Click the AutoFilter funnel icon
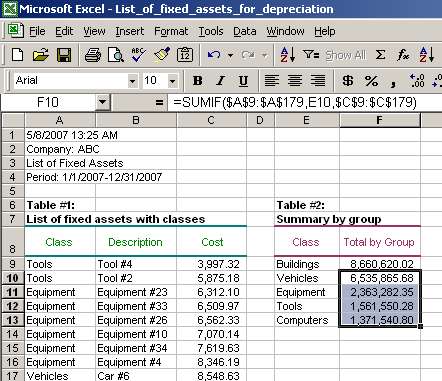This screenshot has width=442, height=381. point(311,54)
